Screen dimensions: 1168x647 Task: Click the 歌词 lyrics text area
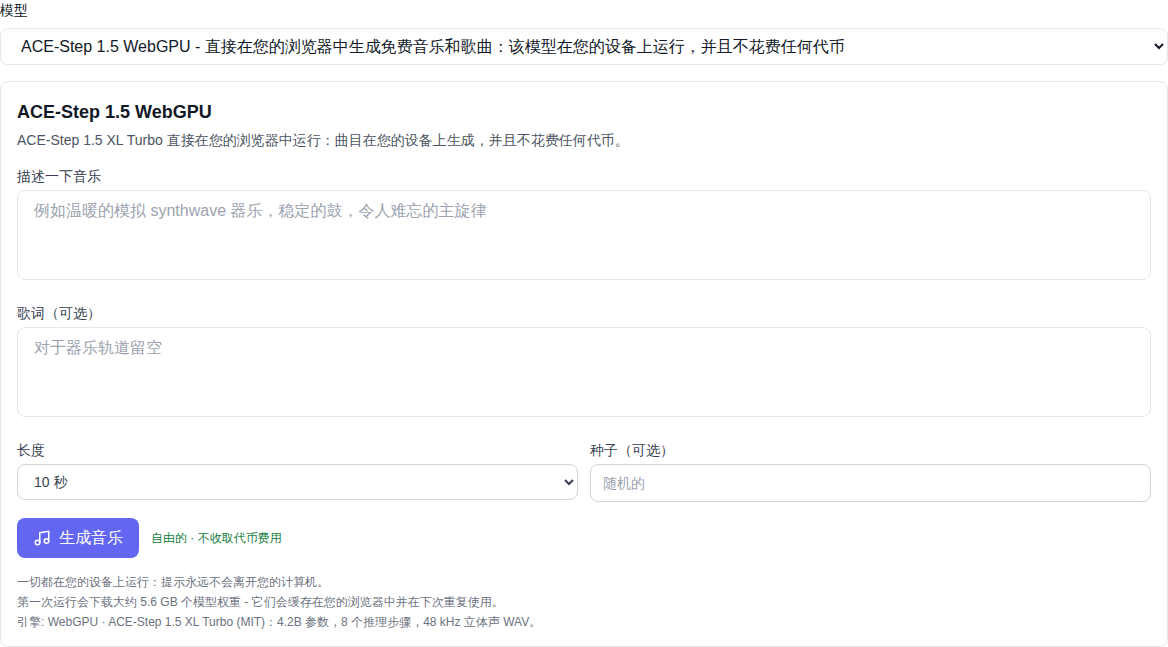pos(583,372)
